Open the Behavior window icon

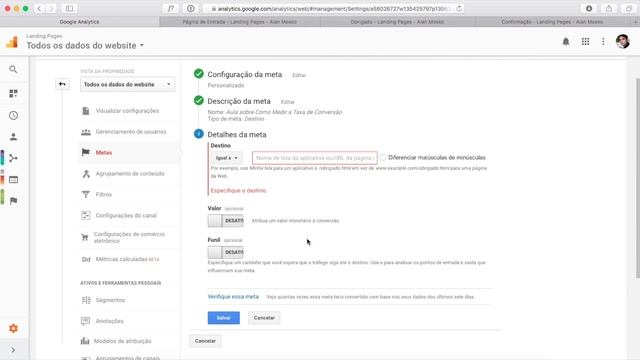pyautogui.click(x=13, y=180)
